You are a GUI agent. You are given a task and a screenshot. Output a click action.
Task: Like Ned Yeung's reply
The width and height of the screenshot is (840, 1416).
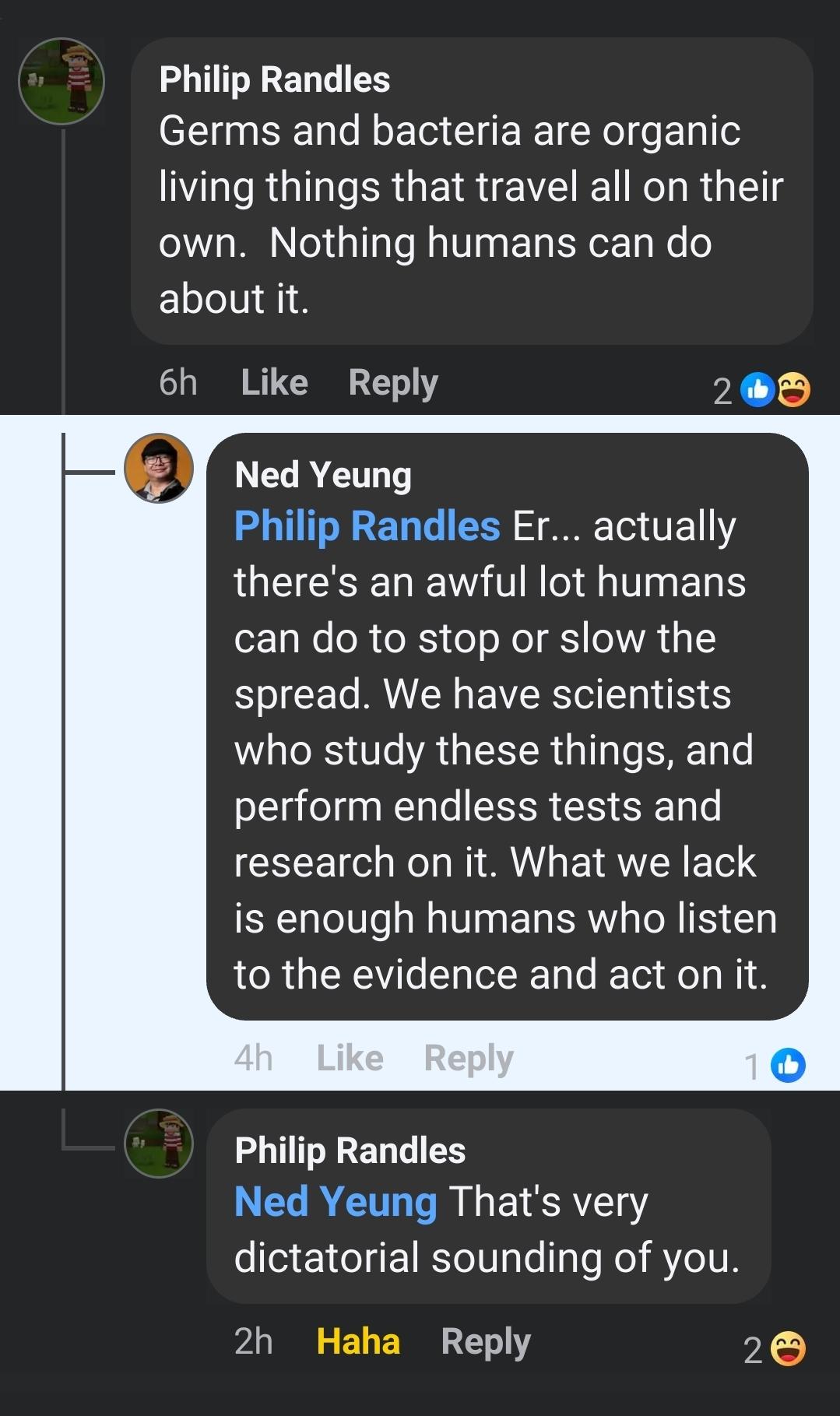350,1058
